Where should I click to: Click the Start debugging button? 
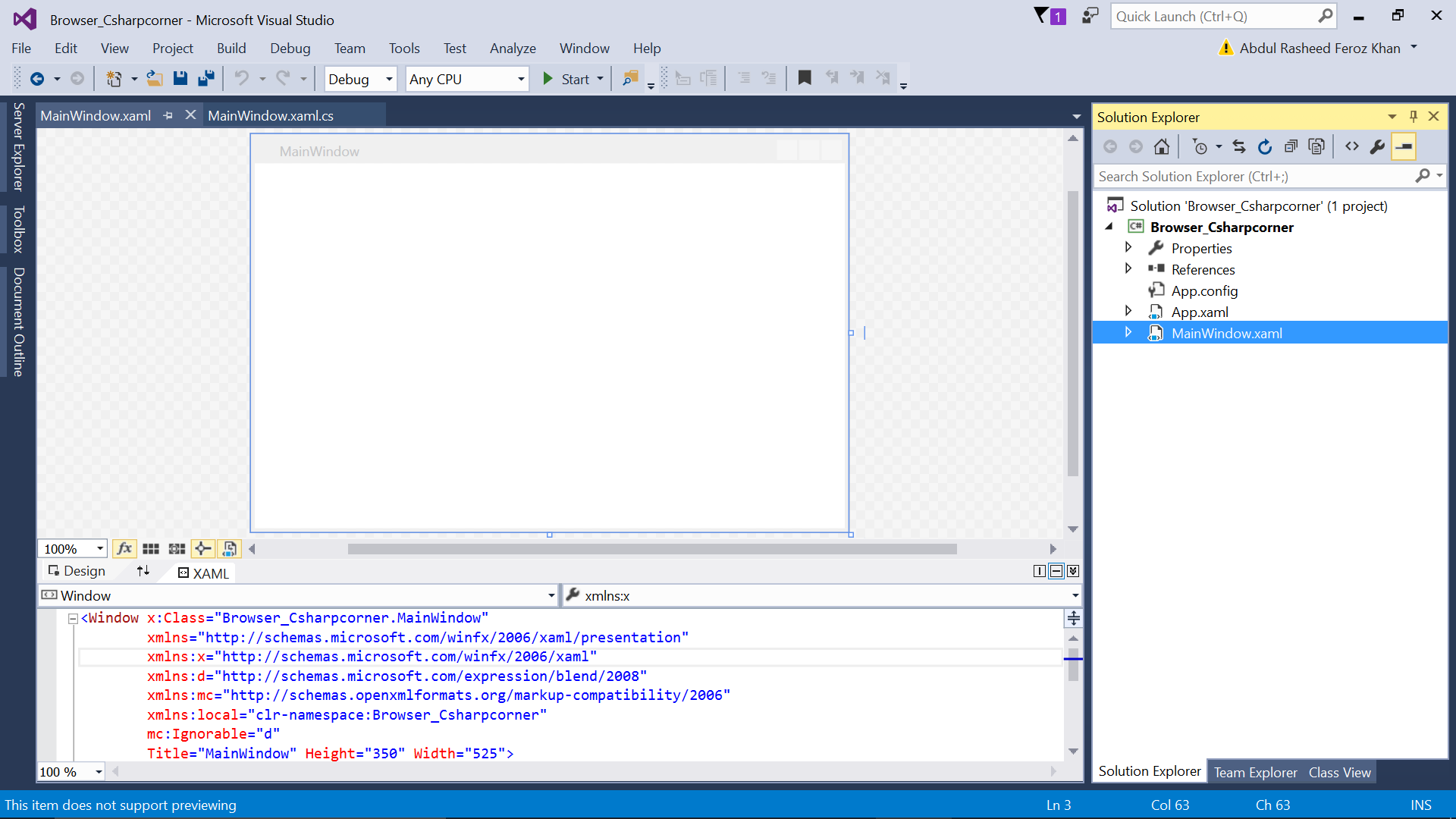(x=566, y=79)
